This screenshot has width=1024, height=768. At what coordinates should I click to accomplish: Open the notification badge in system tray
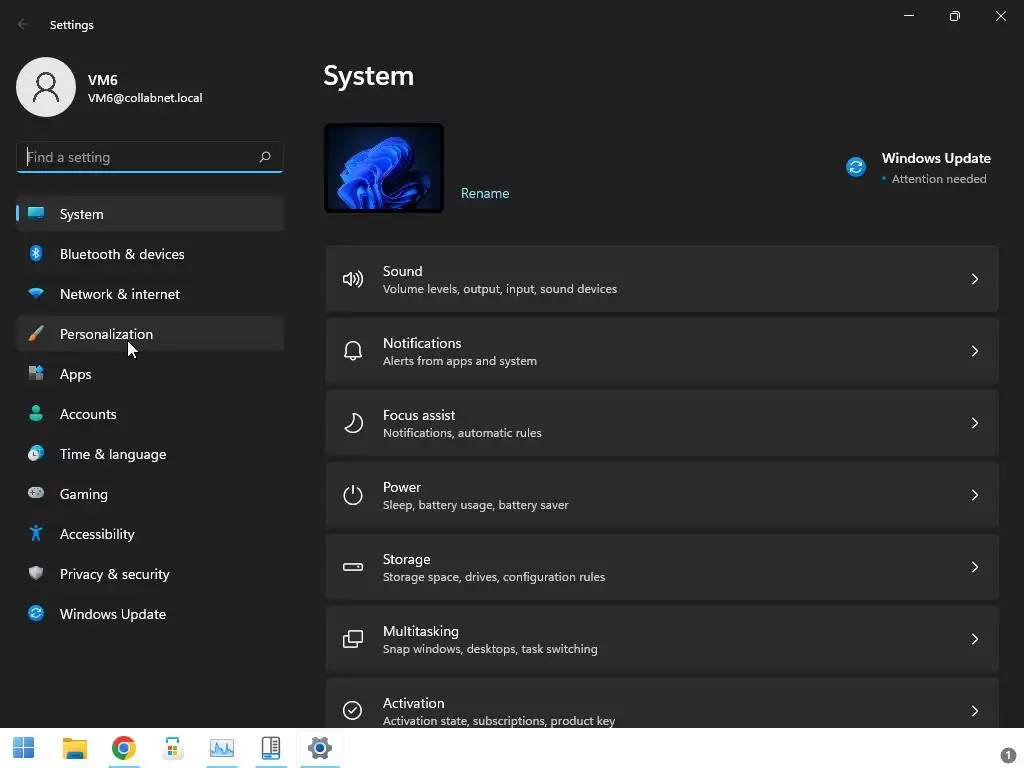point(1008,754)
